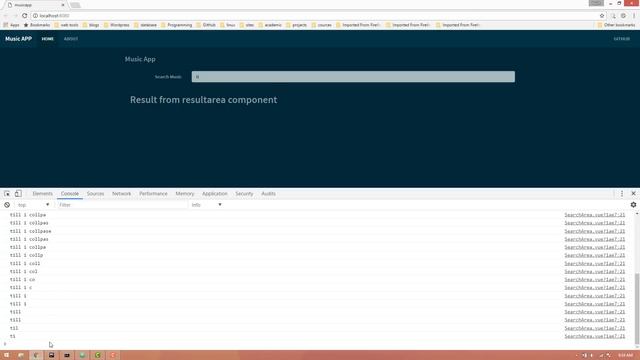
Task: Open the Audits tab
Action: [269, 194]
